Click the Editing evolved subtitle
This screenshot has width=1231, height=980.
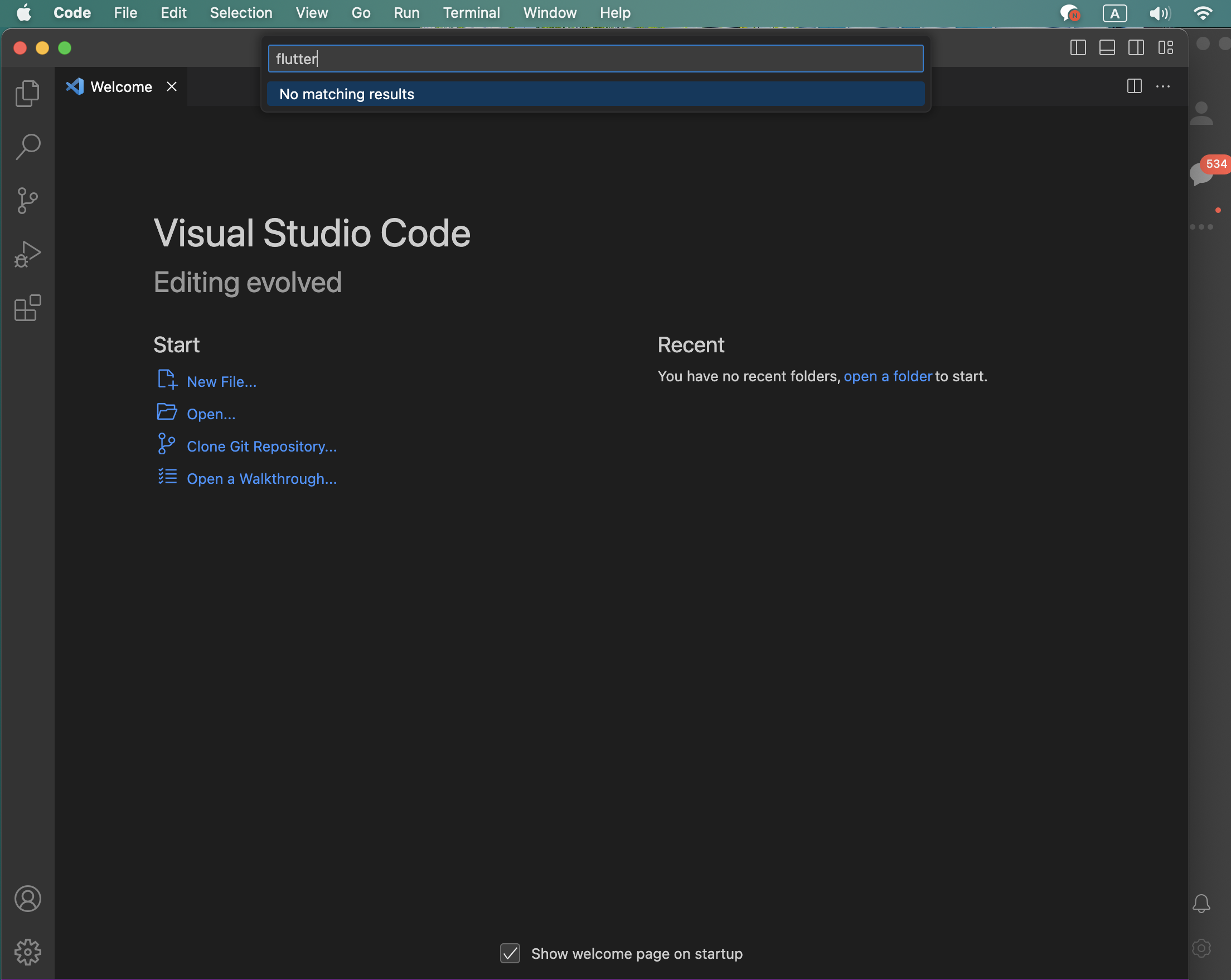[x=248, y=283]
